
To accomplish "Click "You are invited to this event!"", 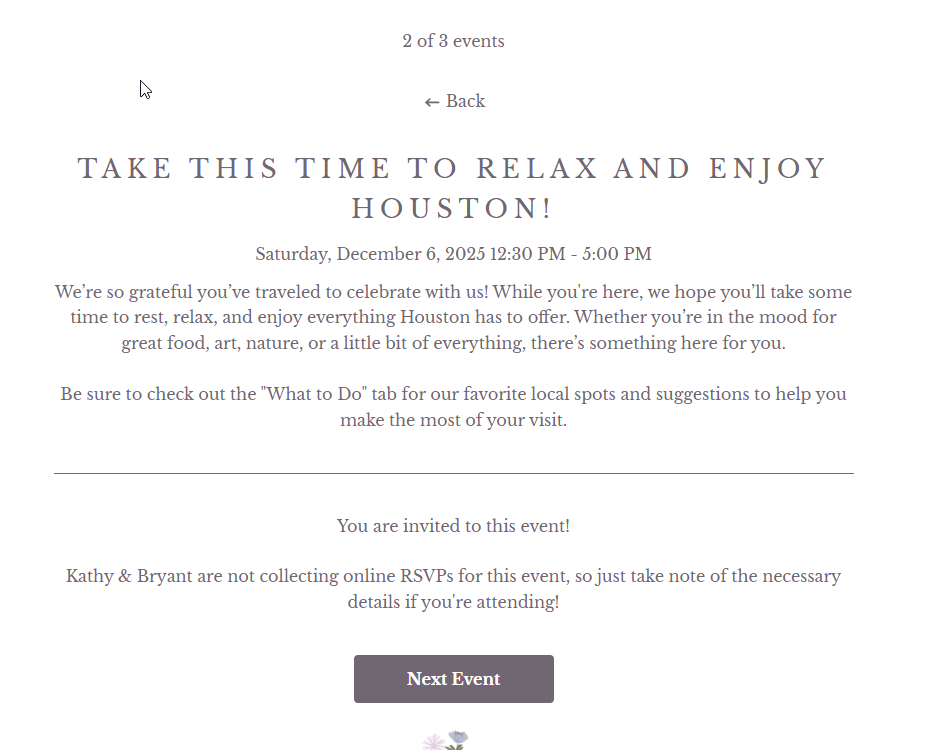I will tap(453, 526).
